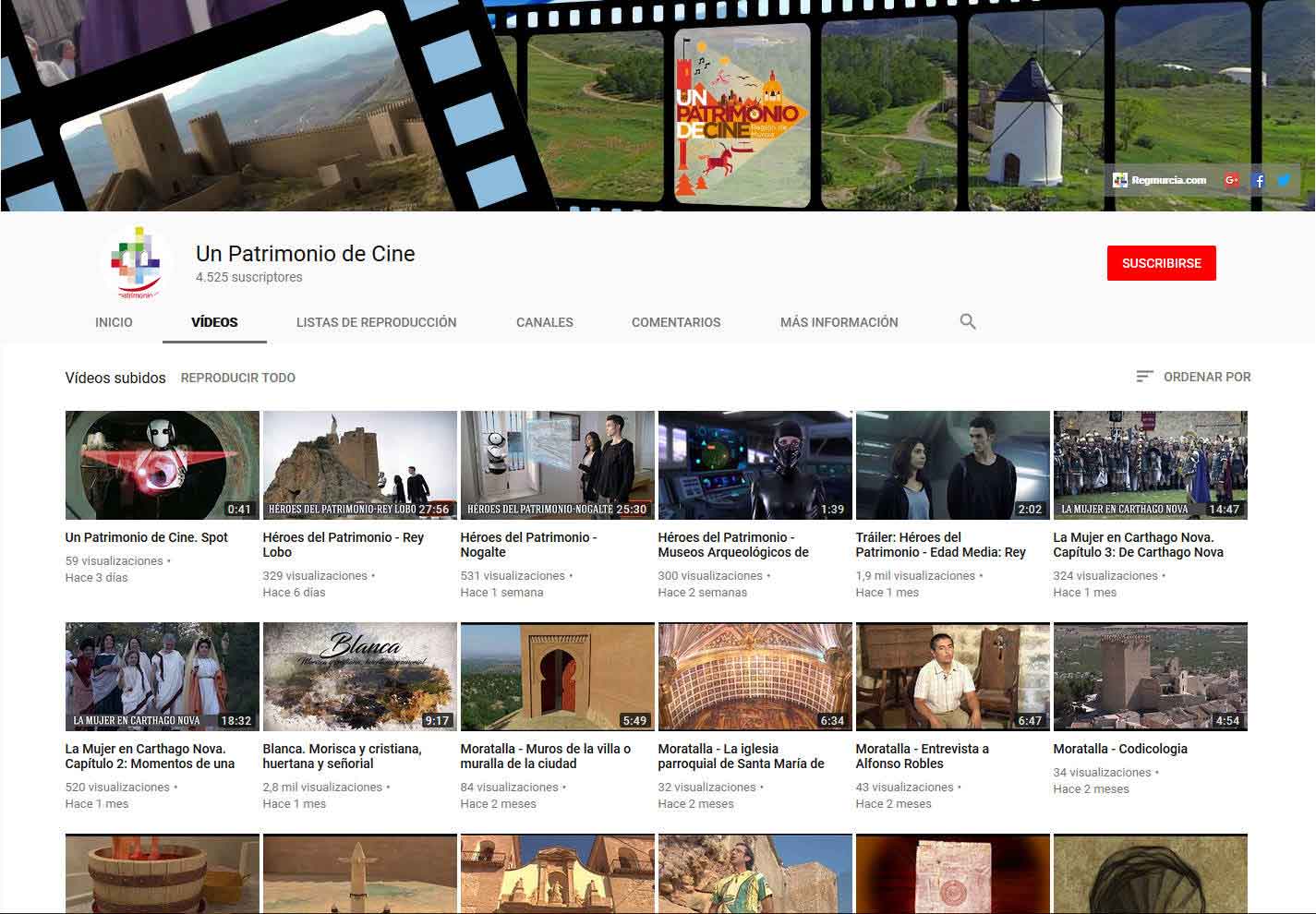
Task: Open the Tráiler Edad Media video thumbnail
Action: click(x=953, y=465)
